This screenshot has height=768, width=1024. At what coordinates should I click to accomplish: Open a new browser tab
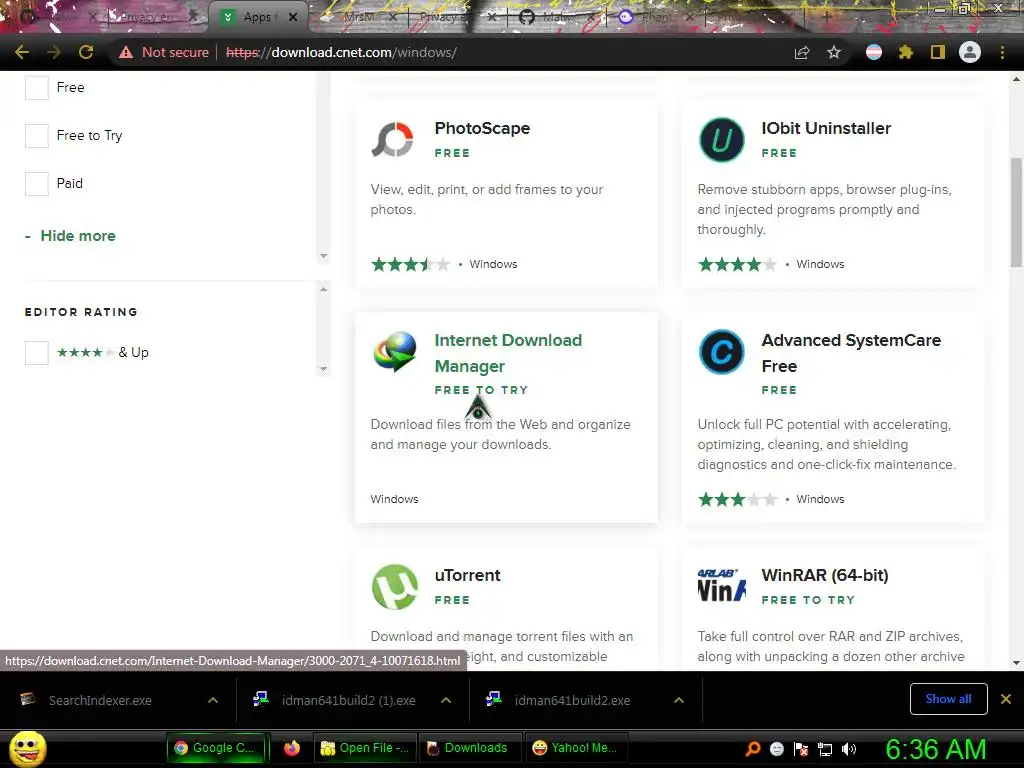point(825,17)
